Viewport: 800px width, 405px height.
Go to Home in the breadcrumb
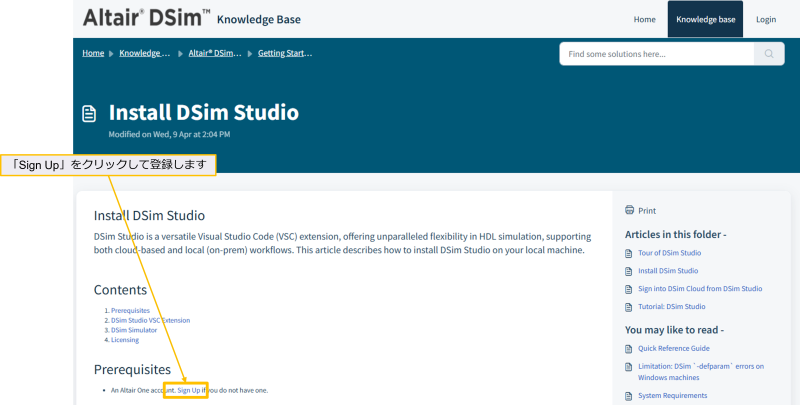(93, 53)
